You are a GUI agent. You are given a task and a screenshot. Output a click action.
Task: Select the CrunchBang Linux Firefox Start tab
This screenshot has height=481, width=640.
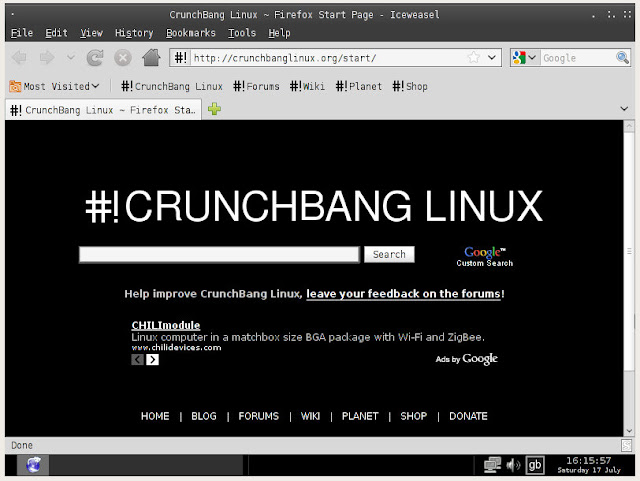click(103, 110)
